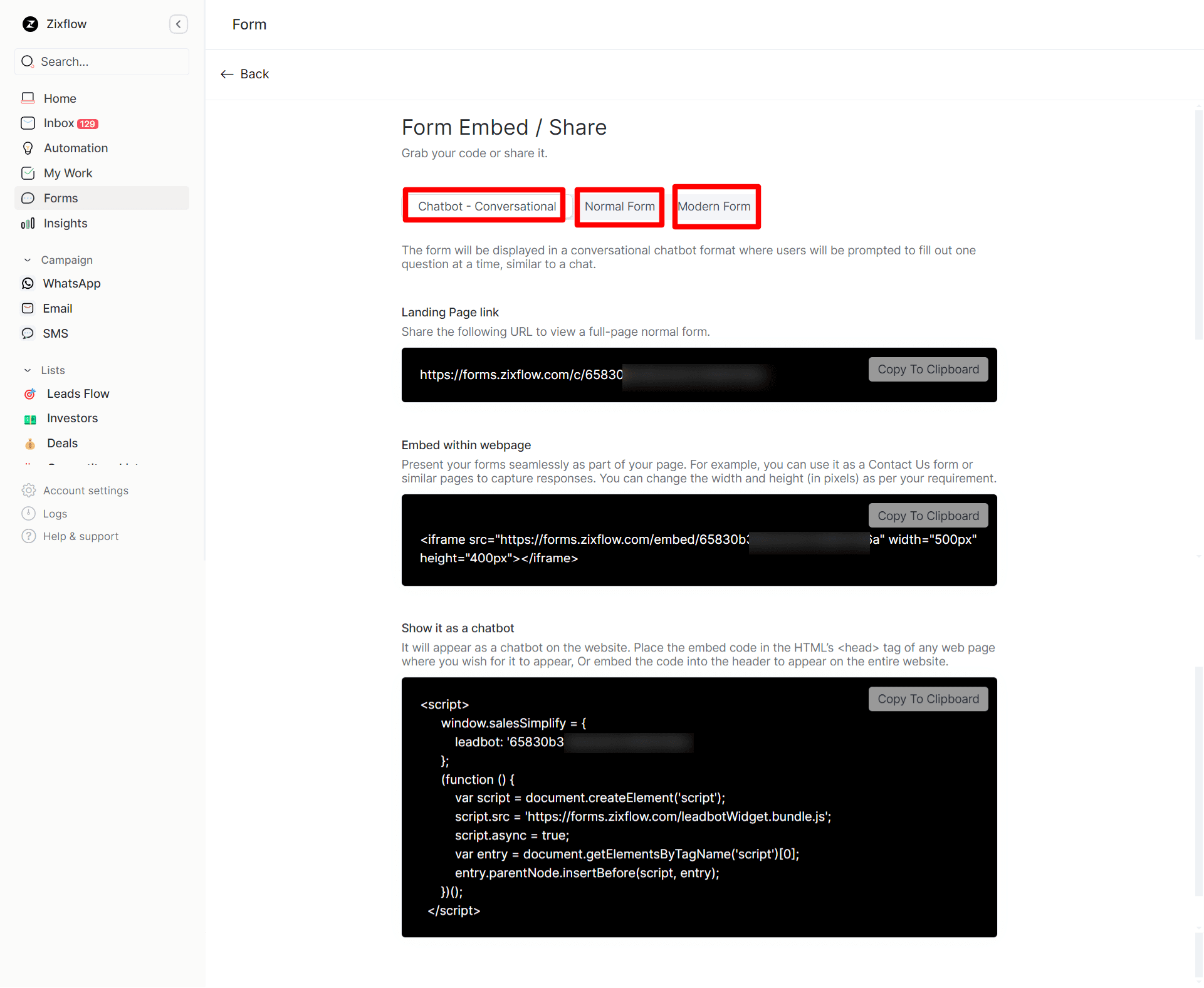This screenshot has height=988, width=1204.
Task: Collapse the Campaign section
Action: point(28,260)
